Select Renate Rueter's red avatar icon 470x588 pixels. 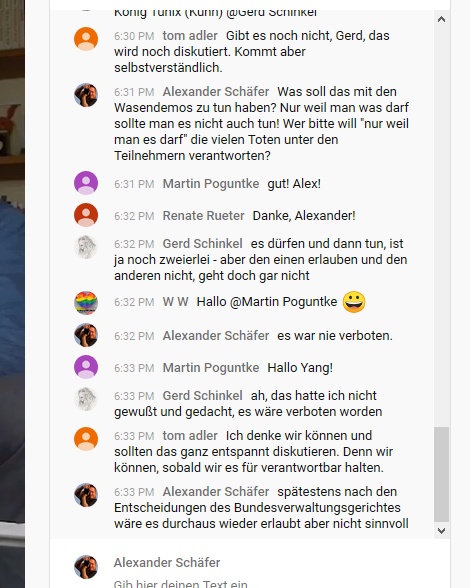[x=86, y=215]
